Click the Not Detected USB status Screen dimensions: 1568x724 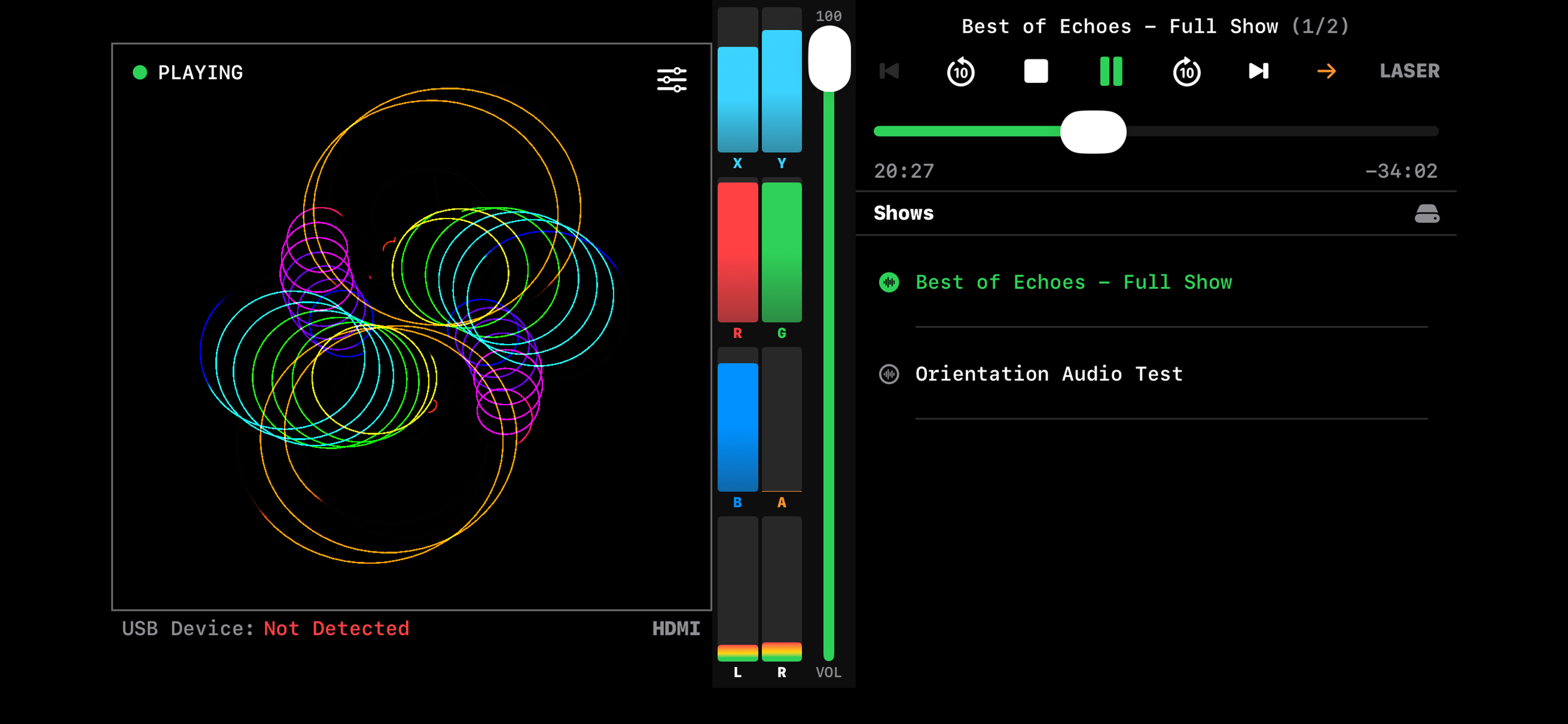pos(337,628)
